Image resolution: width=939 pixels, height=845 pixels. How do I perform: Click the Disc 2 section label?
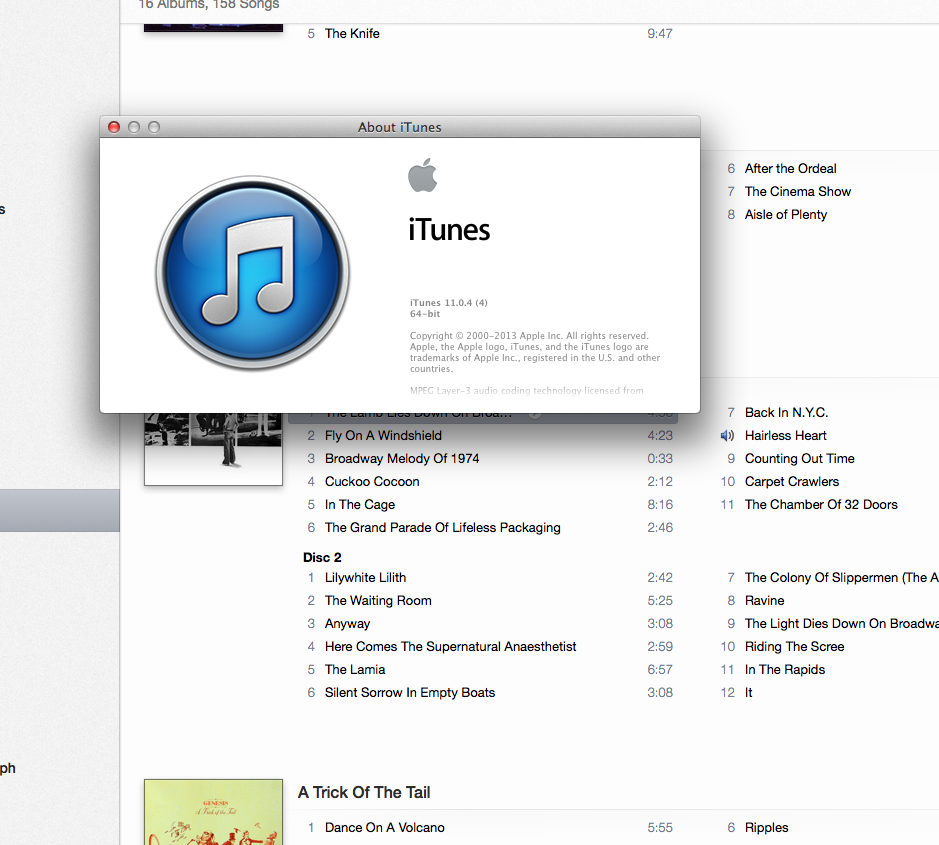322,557
